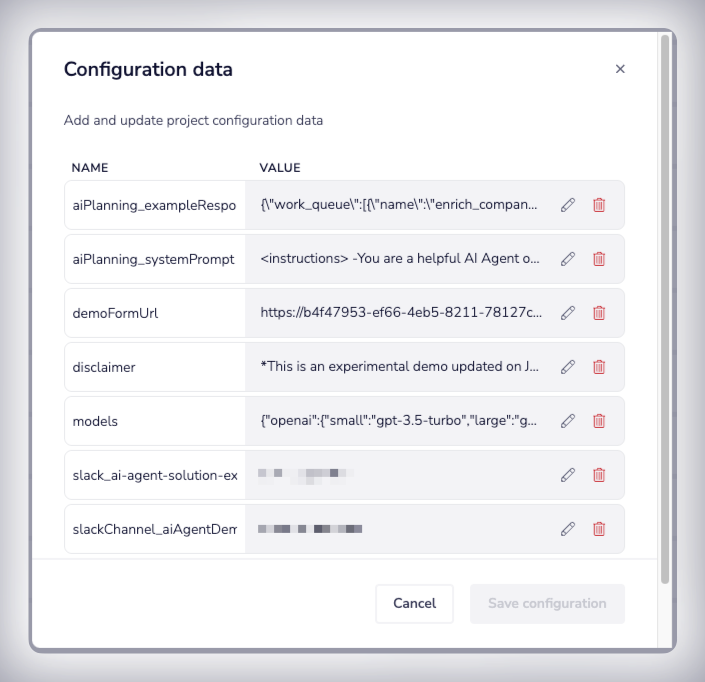Delete the aiPlanning_exampleRespo entry

pos(599,205)
